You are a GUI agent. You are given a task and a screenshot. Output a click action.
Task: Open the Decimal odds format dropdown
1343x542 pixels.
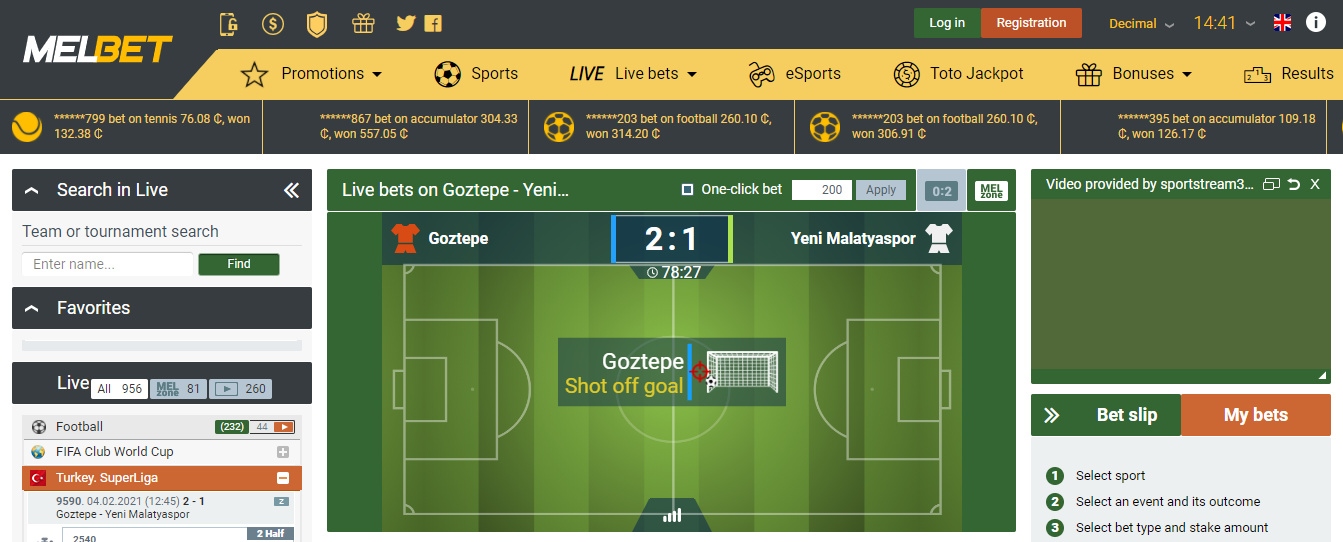(x=1142, y=23)
